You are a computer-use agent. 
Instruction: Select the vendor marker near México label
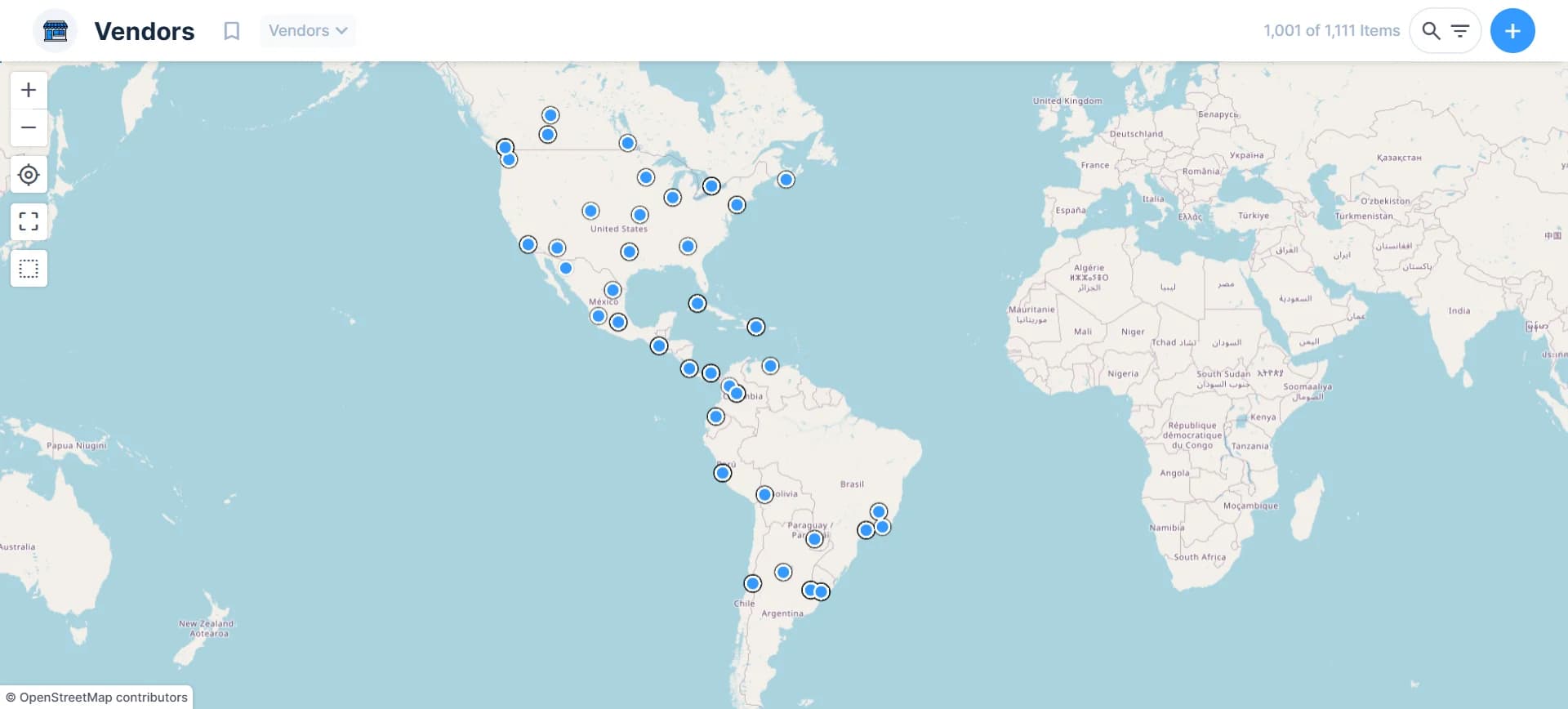pos(612,290)
